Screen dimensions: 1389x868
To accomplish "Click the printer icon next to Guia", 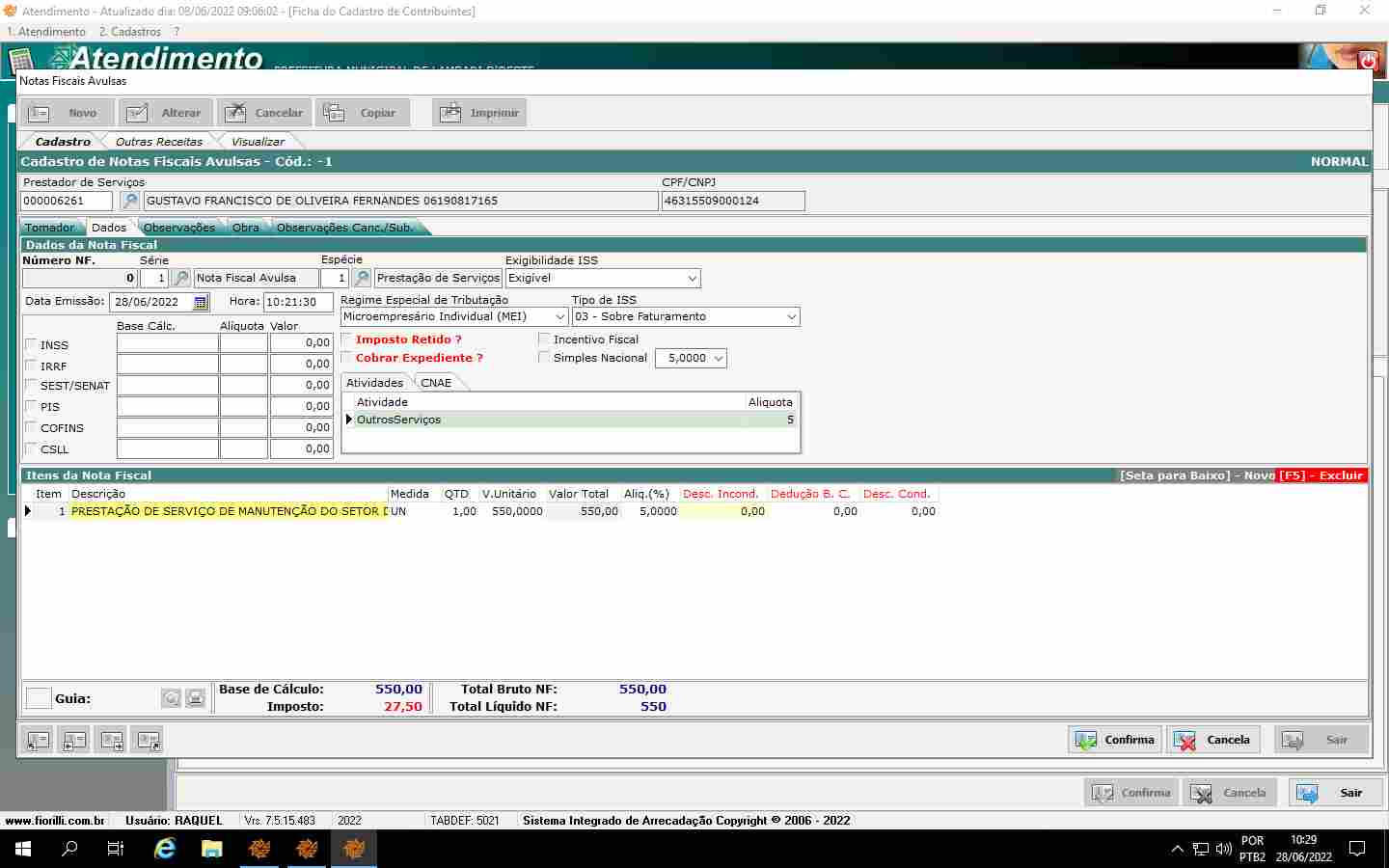I will pyautogui.click(x=195, y=698).
